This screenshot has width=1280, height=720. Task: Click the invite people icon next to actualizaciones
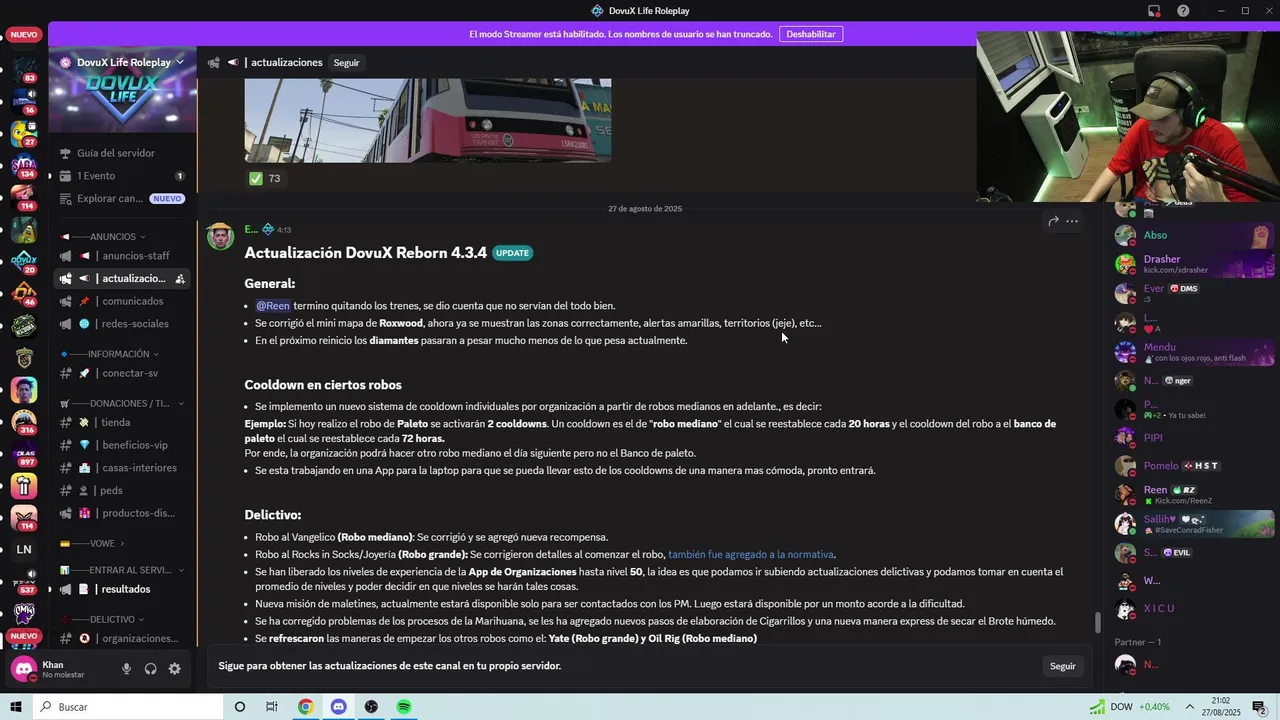[x=179, y=278]
